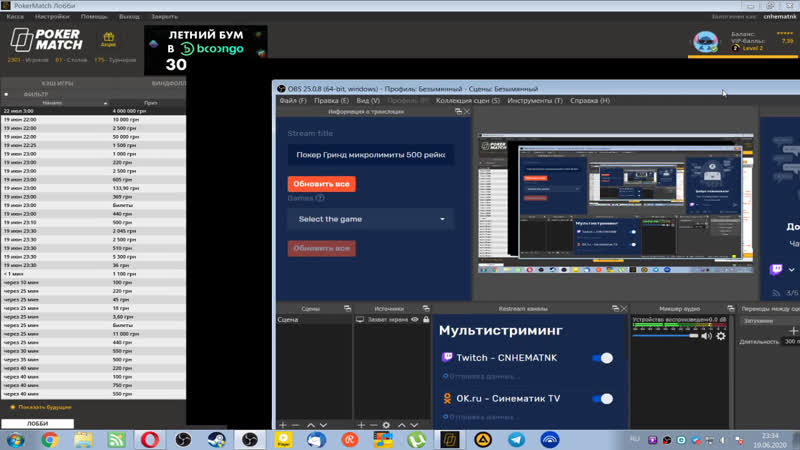The width and height of the screenshot is (800, 450).
Task: Toggle lock on Захват экрана source
Action: point(426,319)
